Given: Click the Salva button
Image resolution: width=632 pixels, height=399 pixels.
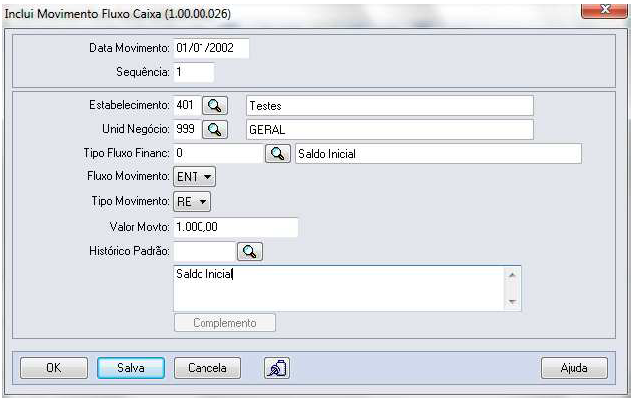Looking at the screenshot, I should (x=131, y=368).
